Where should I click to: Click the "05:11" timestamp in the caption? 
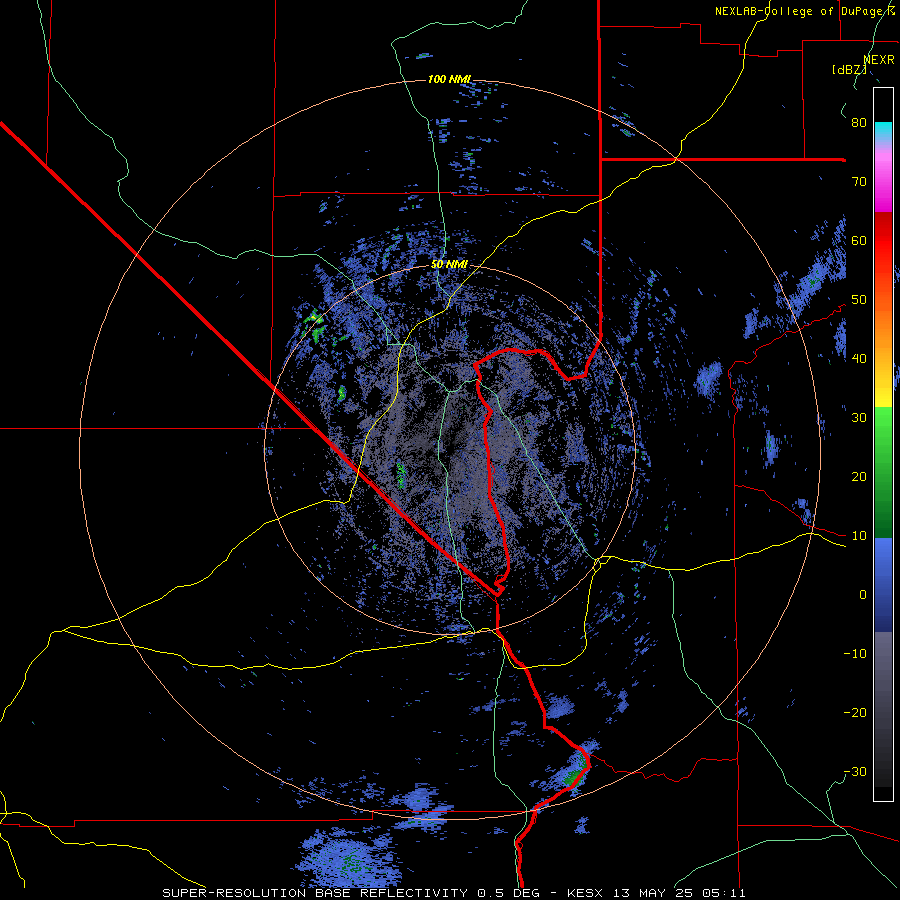[726, 893]
